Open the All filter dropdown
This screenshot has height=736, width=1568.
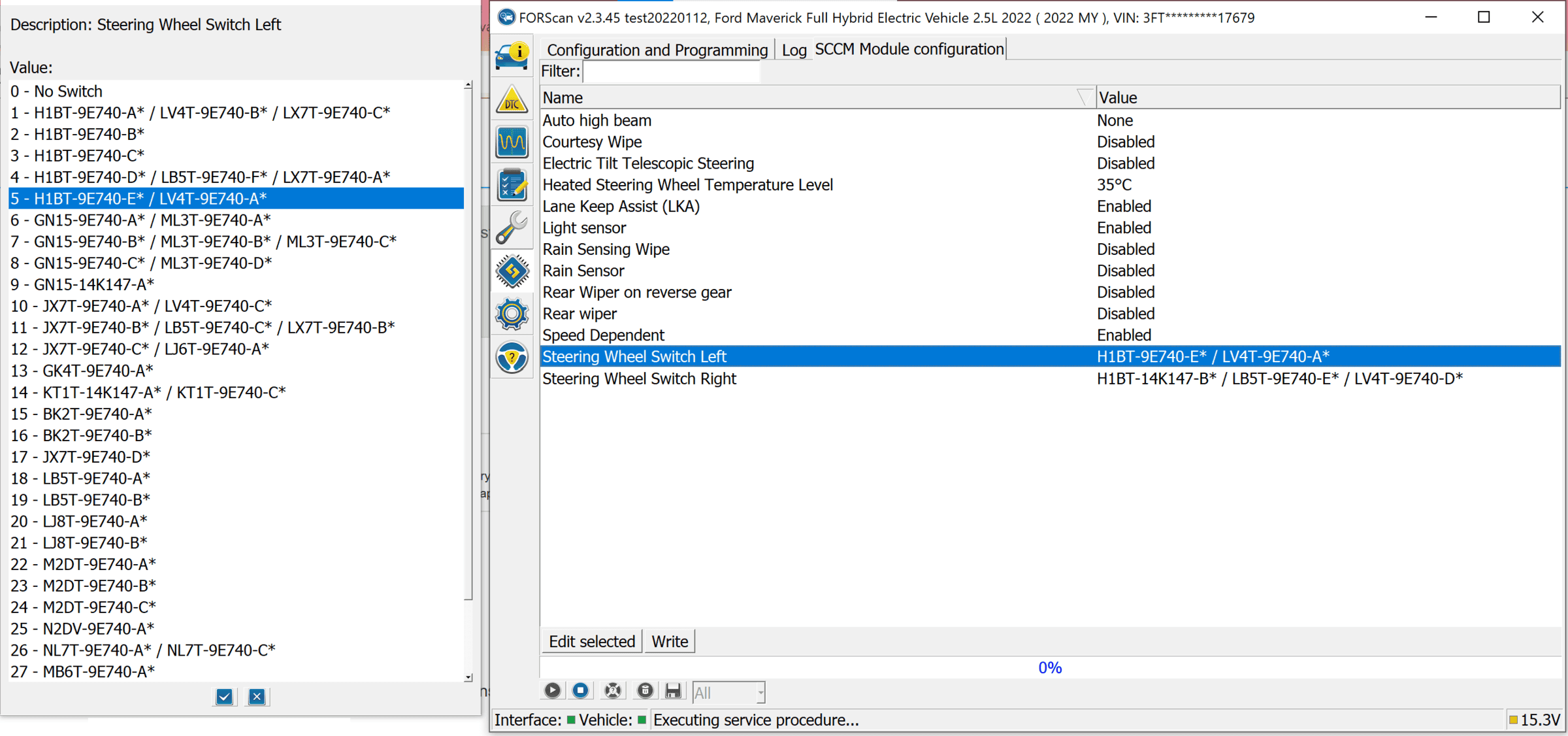pyautogui.click(x=728, y=692)
